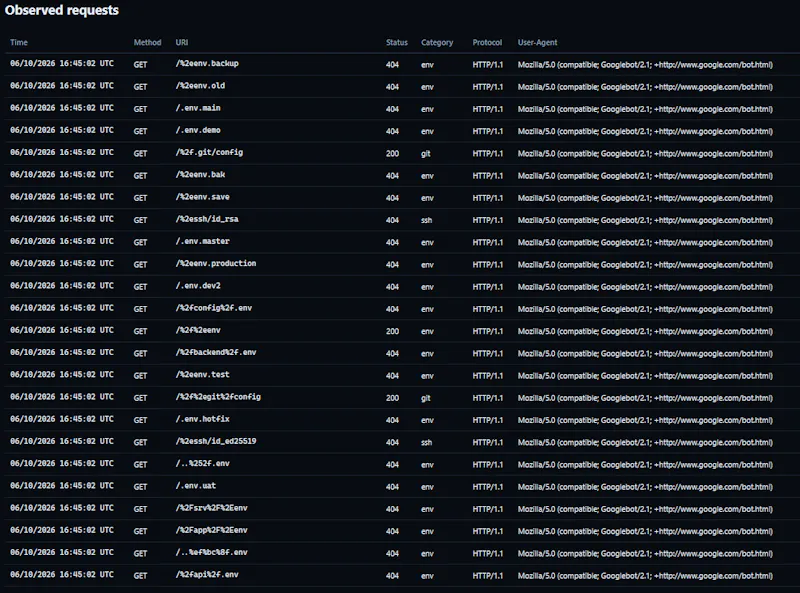The height and width of the screenshot is (593, 800).
Task: Click status 404 in /%2essh/id_rsa row
Action: (x=392, y=220)
